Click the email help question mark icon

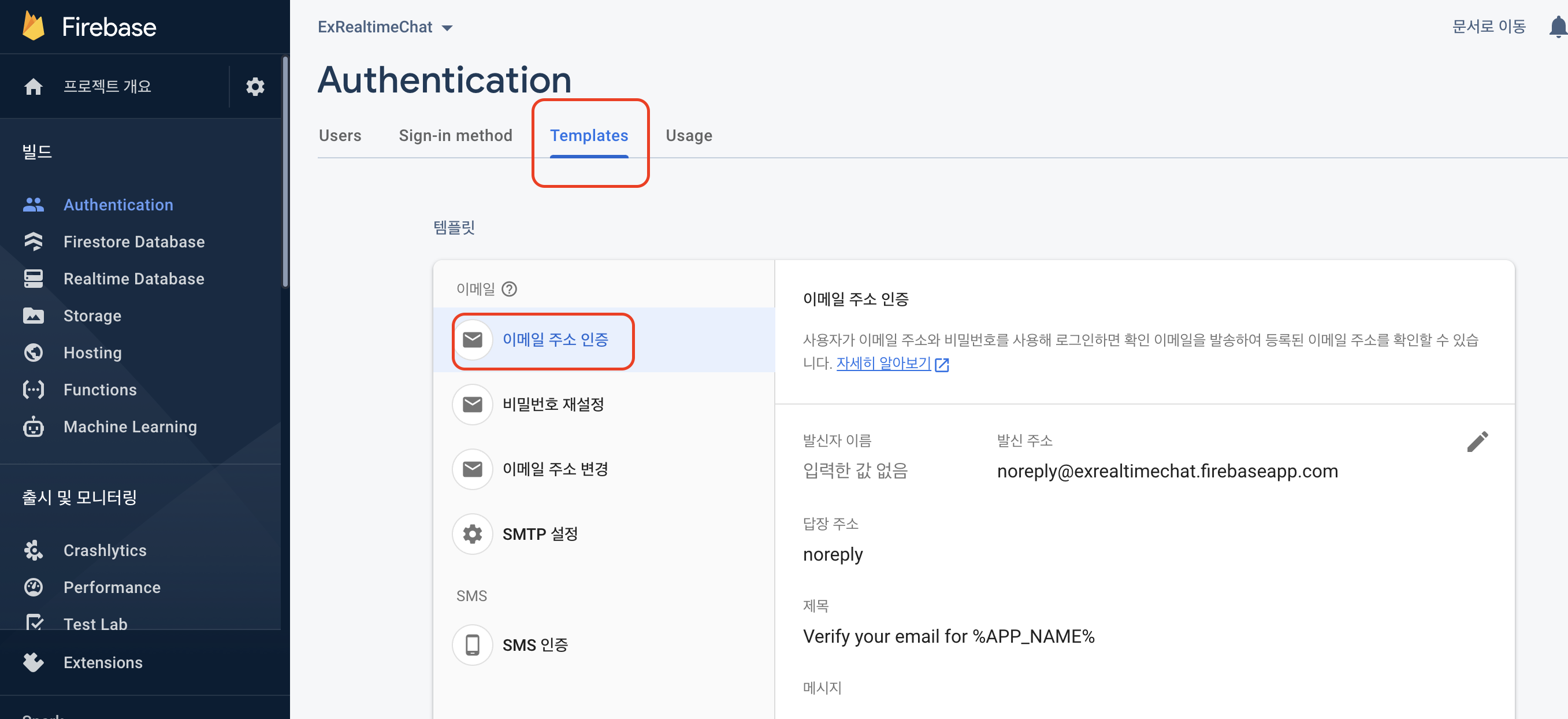coord(509,289)
